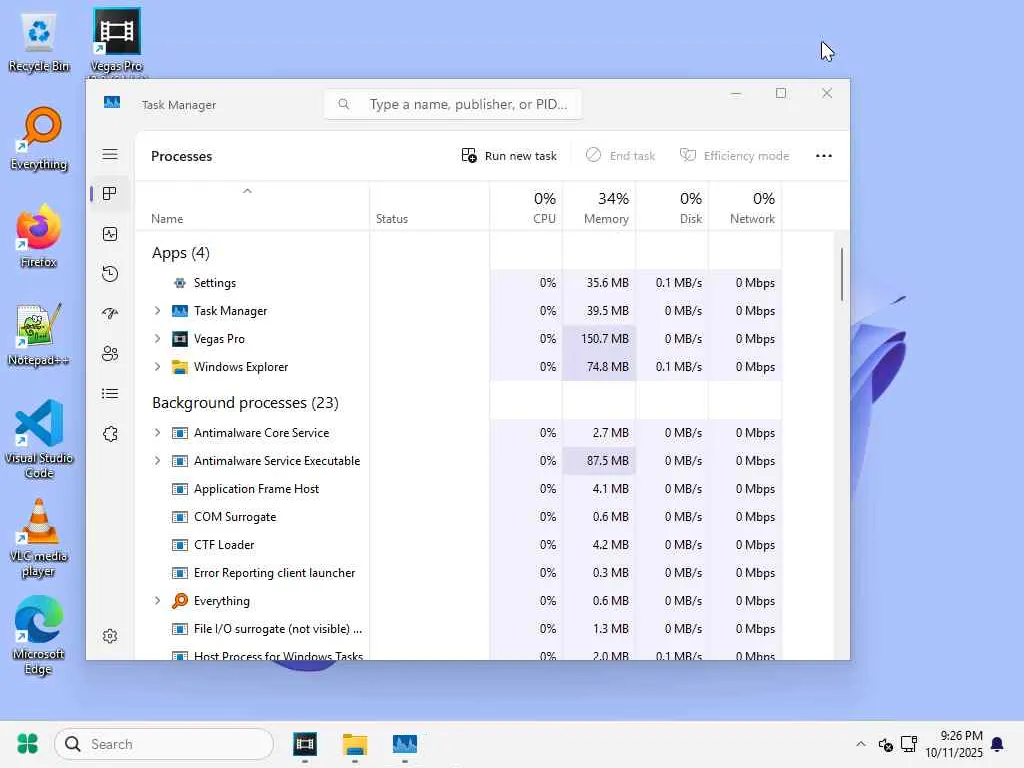Open Task Manager settings gear
Screen dimensions: 1024x768
click(x=110, y=636)
